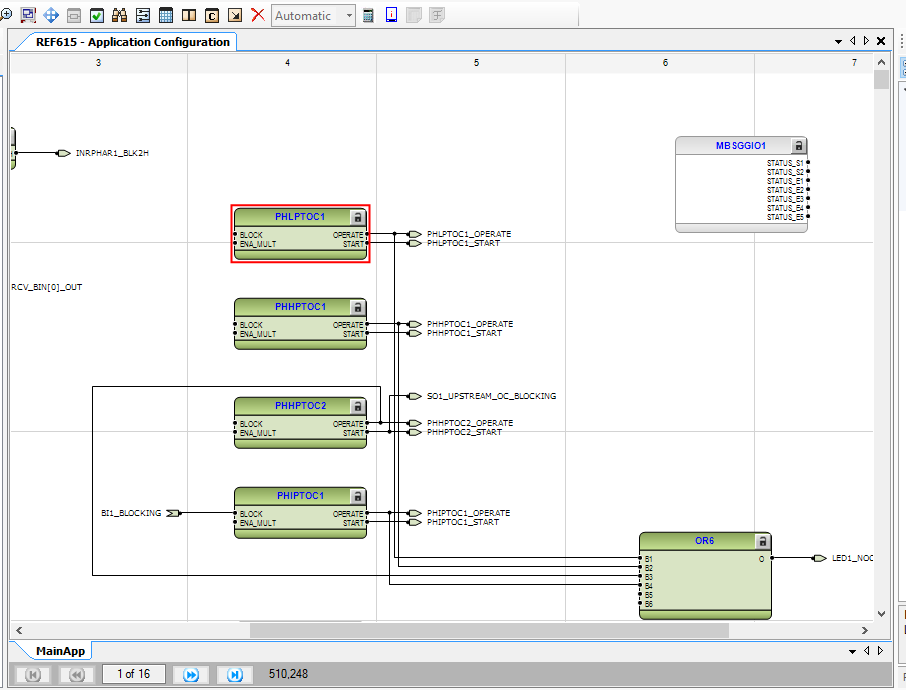Switch to the MainApp page tab
This screenshot has width=906, height=690.
point(60,651)
